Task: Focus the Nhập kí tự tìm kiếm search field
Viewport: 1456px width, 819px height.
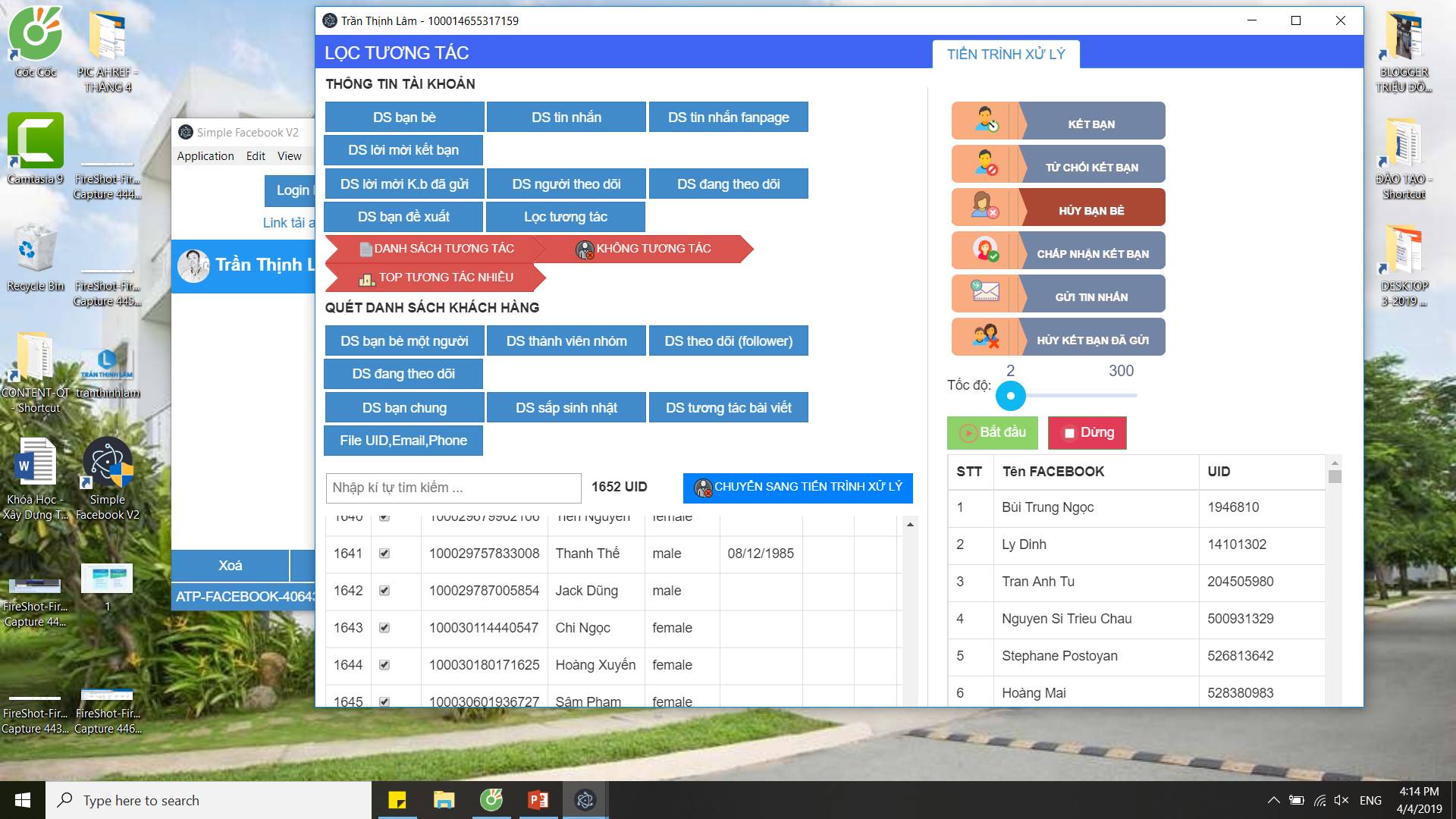Action: pyautogui.click(x=453, y=488)
